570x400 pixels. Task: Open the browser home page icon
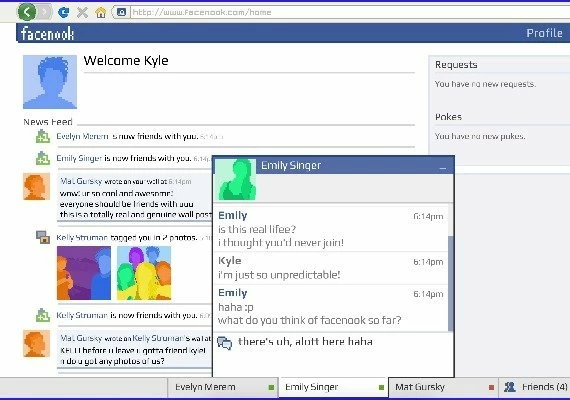[100, 12]
